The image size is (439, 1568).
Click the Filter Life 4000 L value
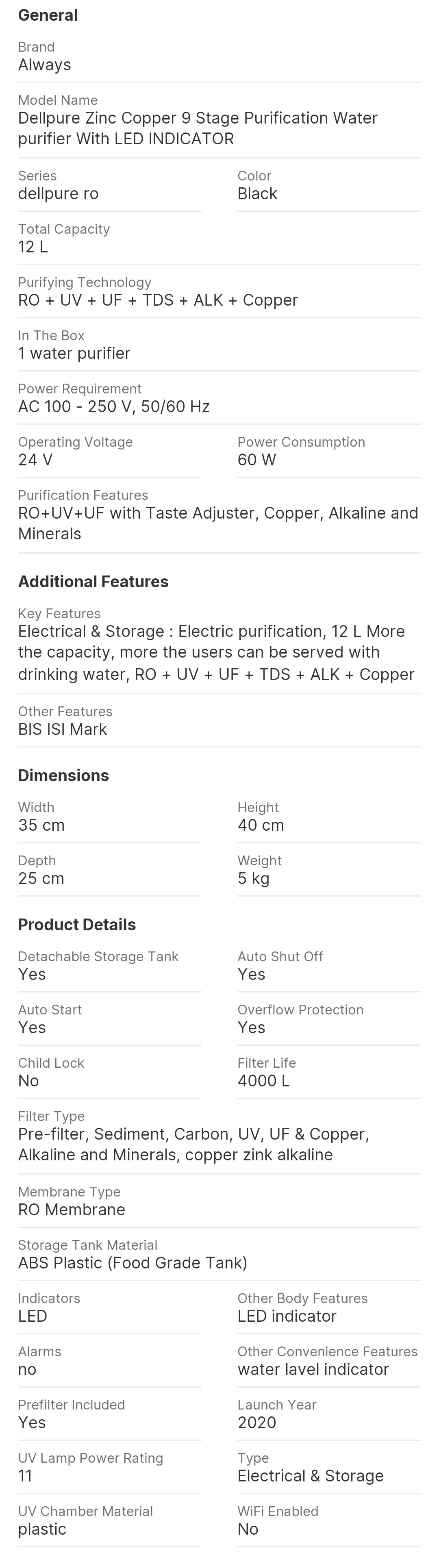[x=263, y=1081]
